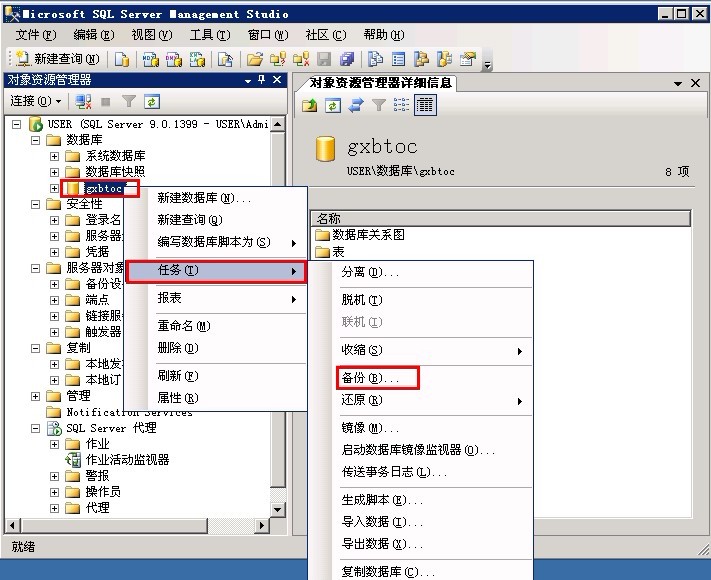
Task: Click the save disk toolbar icon
Action: [324, 59]
